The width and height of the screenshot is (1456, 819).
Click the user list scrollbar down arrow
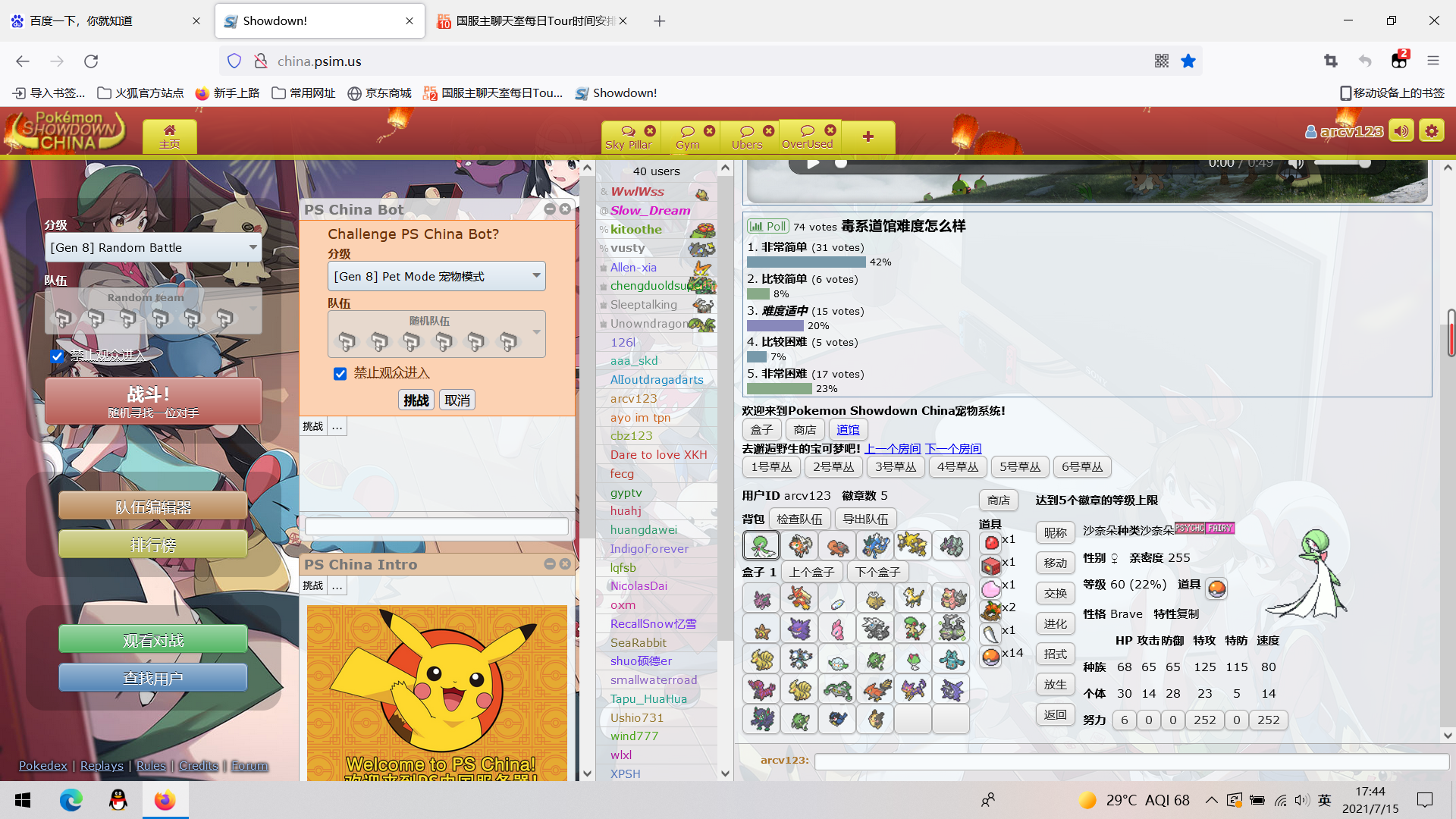(725, 773)
